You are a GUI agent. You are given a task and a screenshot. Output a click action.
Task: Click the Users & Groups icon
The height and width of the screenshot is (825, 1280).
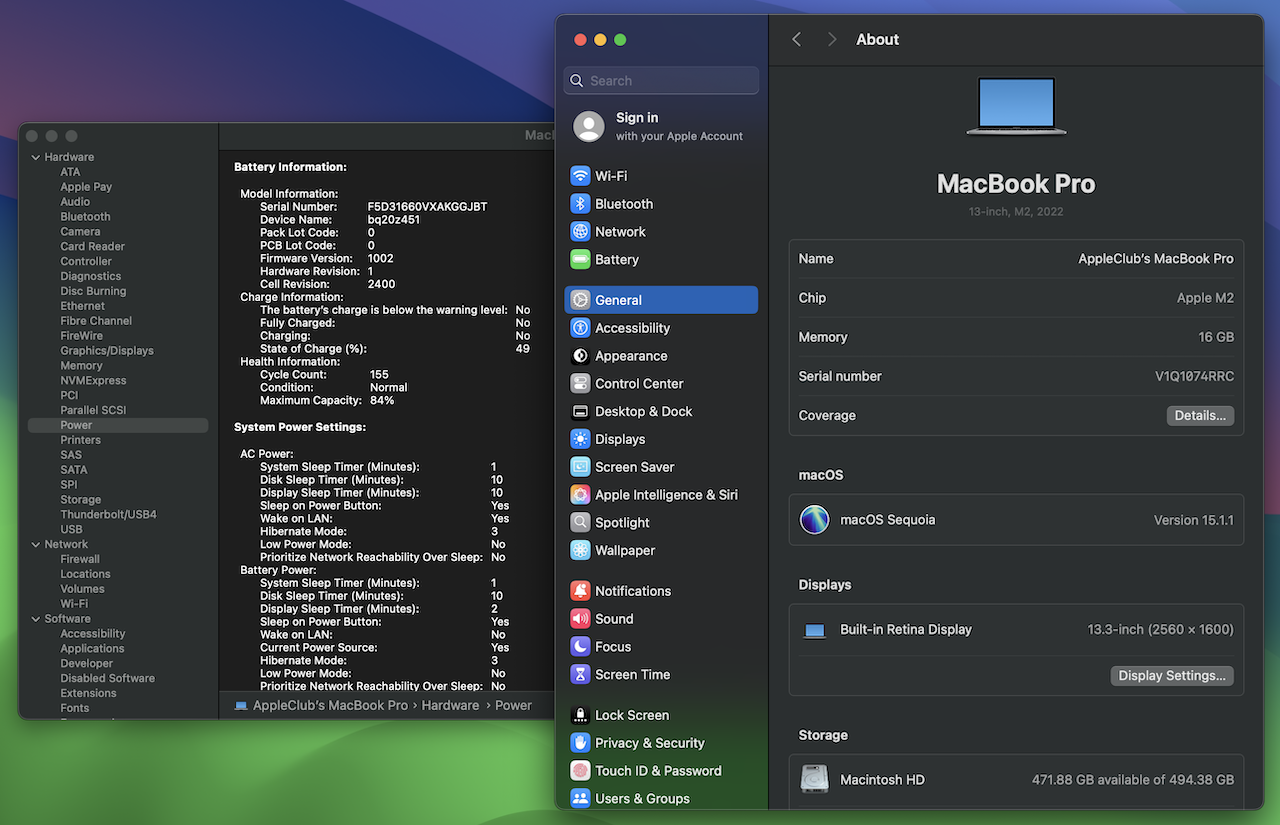point(580,799)
